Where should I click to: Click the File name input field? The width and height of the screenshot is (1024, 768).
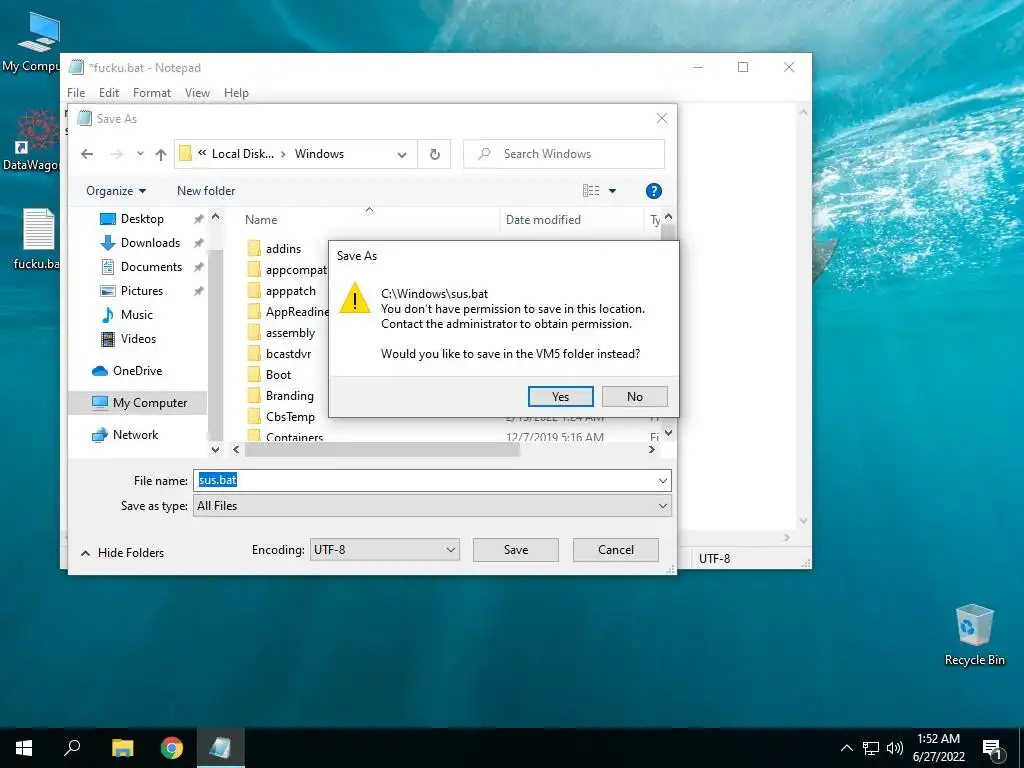[x=432, y=481]
